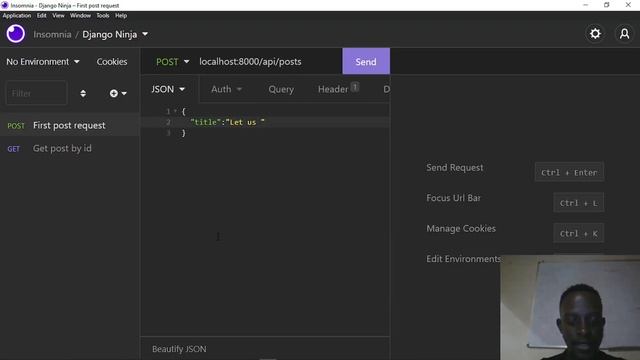This screenshot has height=360, width=640.
Task: Open the View menu
Action: pyautogui.click(x=58, y=16)
